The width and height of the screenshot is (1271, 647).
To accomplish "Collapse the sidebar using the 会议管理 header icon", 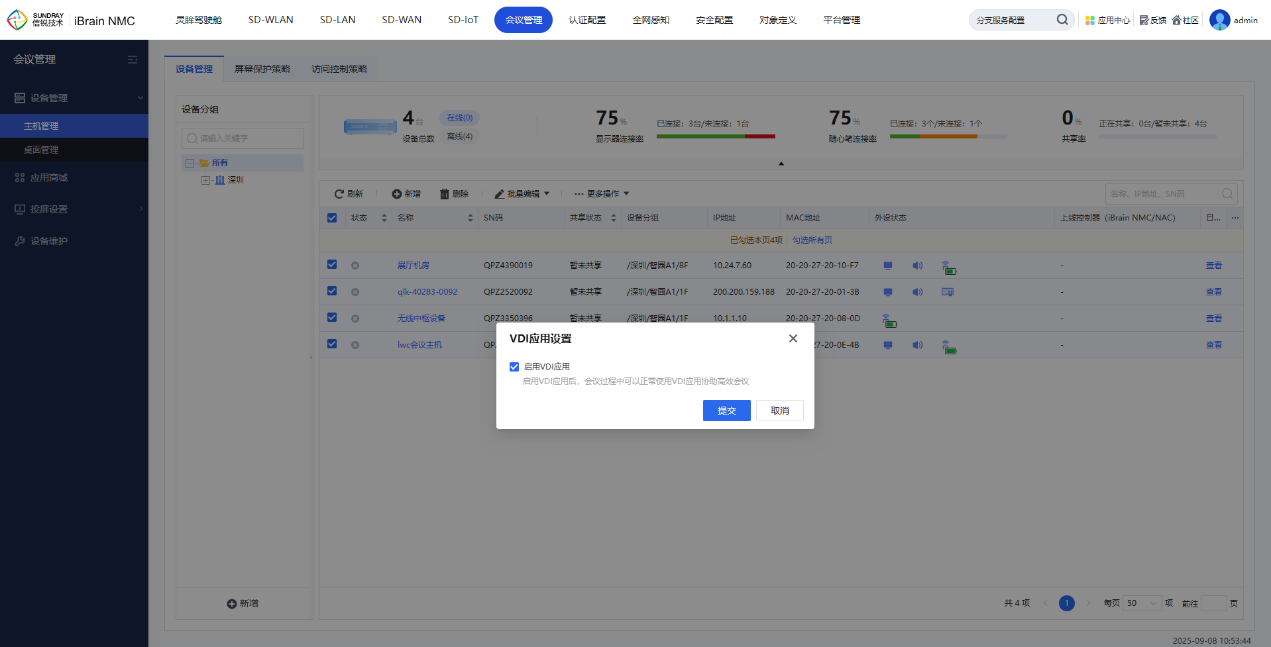I will [x=132, y=60].
